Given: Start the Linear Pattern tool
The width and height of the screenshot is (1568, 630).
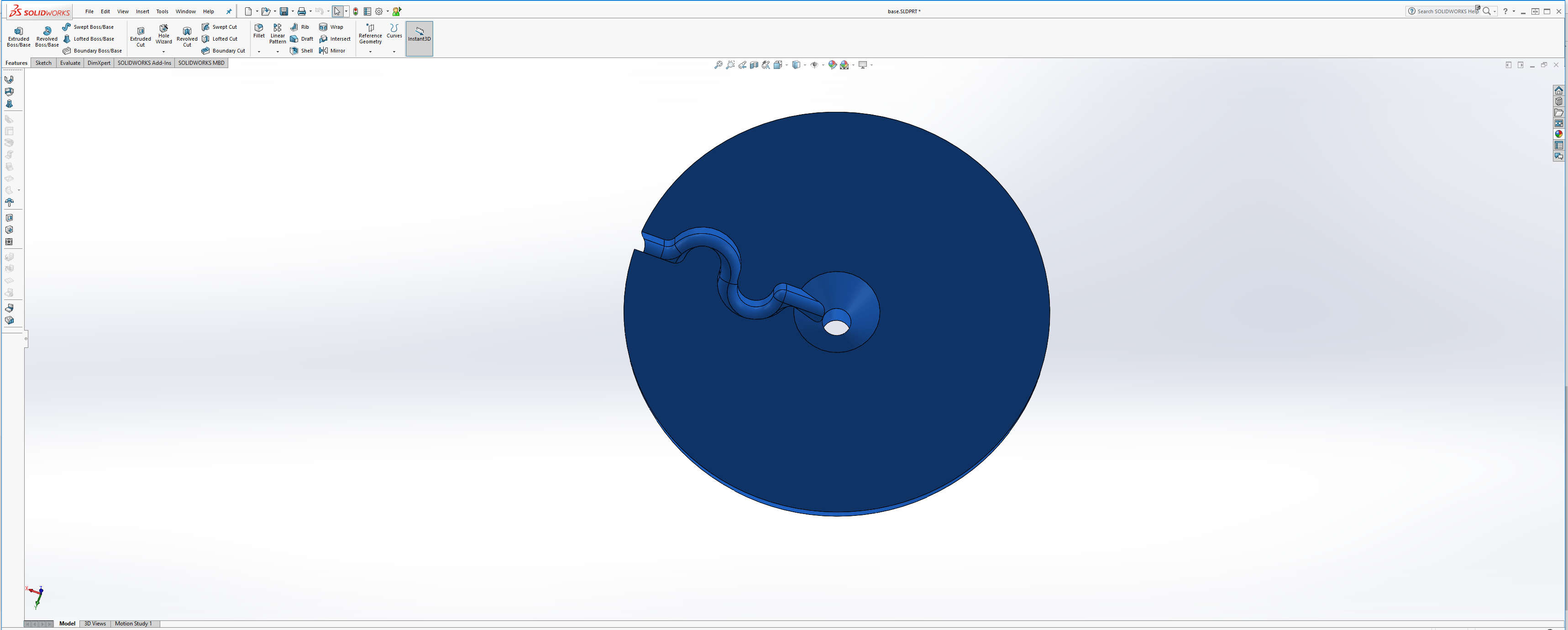Looking at the screenshot, I should (x=278, y=34).
